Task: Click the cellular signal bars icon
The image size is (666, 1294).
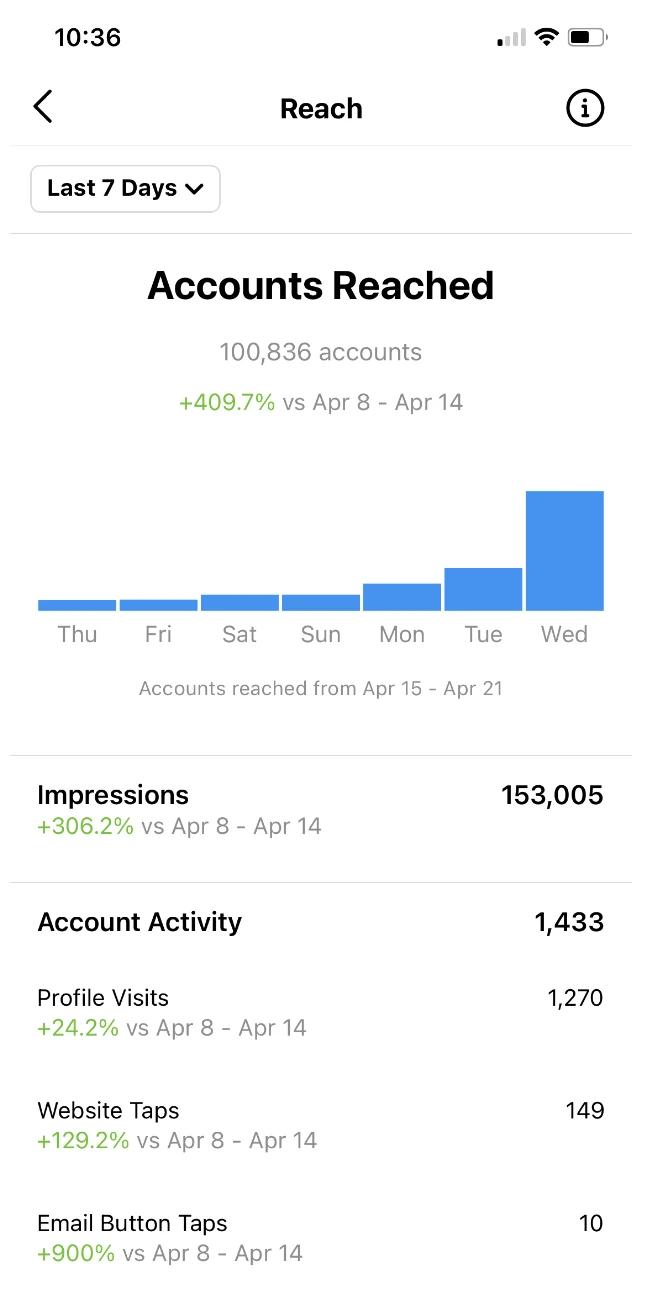Action: (x=509, y=39)
